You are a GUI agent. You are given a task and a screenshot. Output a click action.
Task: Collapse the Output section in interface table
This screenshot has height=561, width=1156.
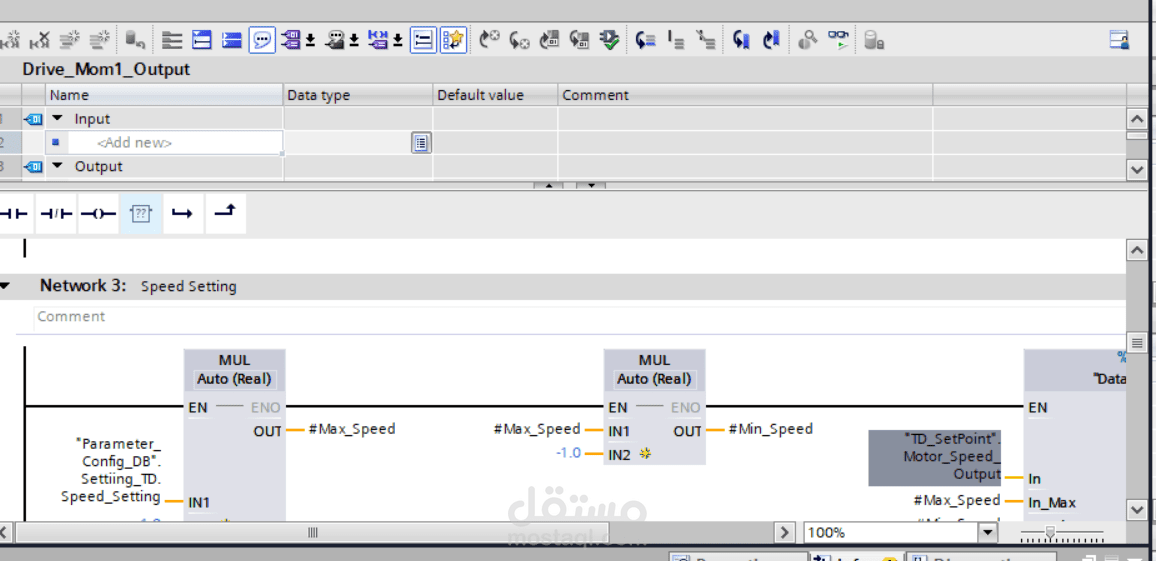(58, 167)
